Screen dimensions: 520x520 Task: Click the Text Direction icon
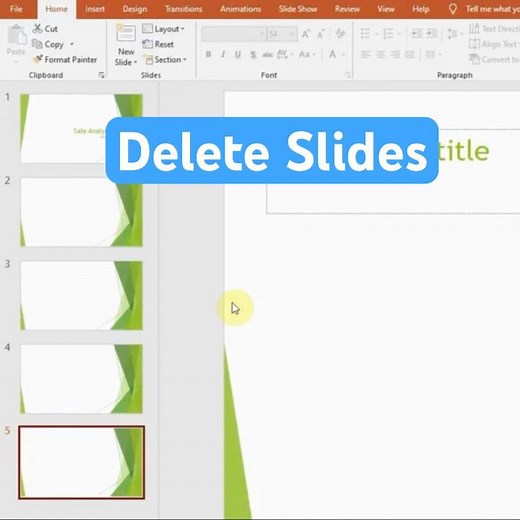point(474,29)
